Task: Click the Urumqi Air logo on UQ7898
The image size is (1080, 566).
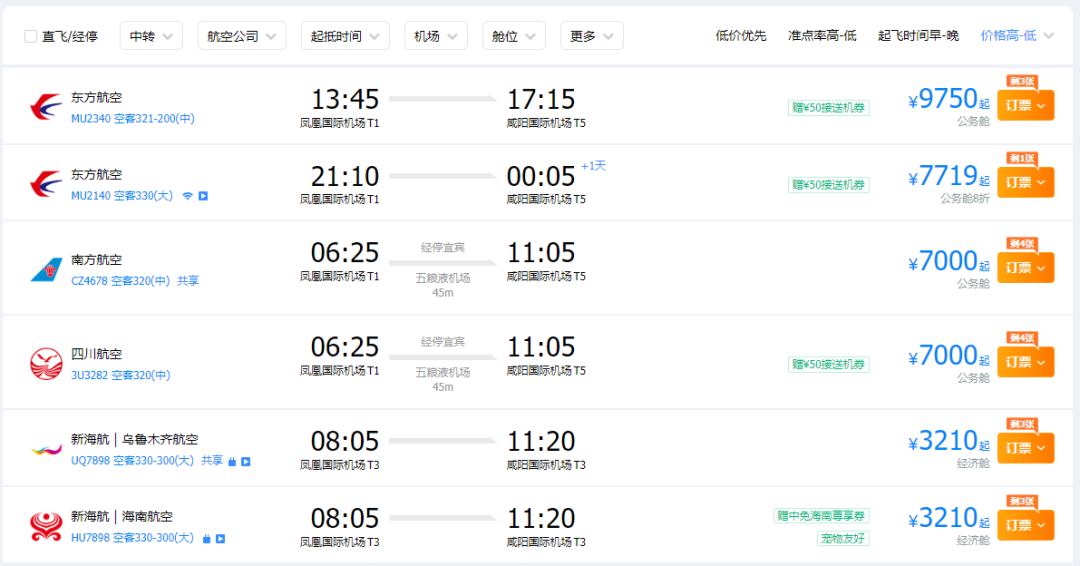Action: click(46, 449)
